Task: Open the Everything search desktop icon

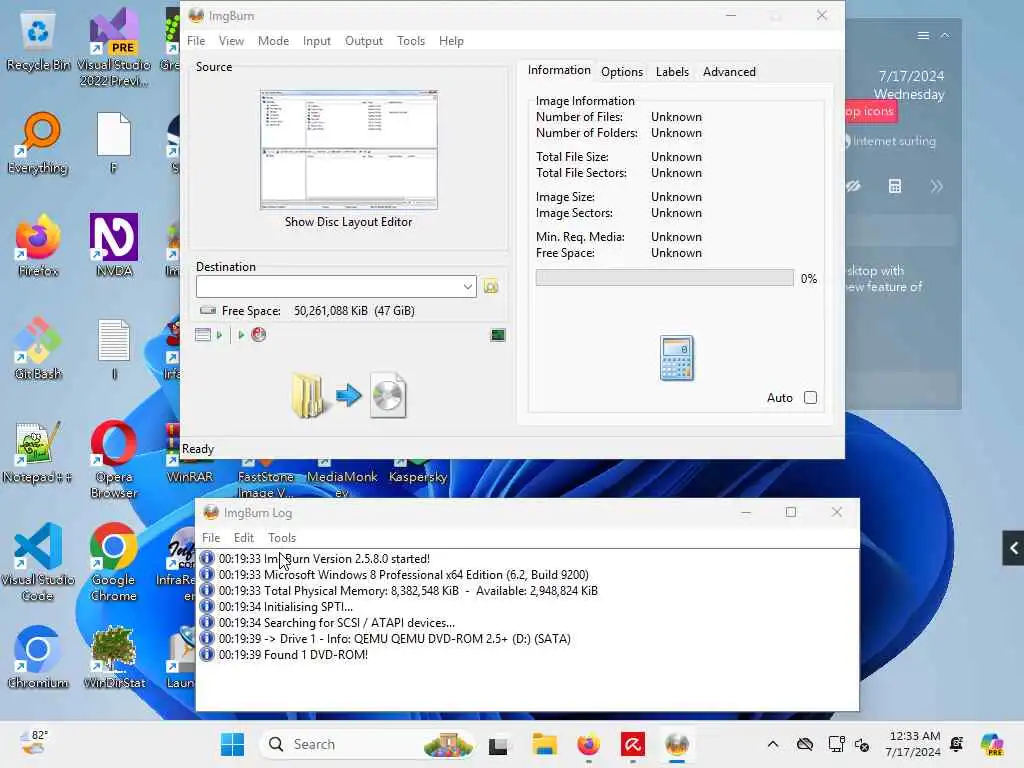Action: [x=38, y=144]
